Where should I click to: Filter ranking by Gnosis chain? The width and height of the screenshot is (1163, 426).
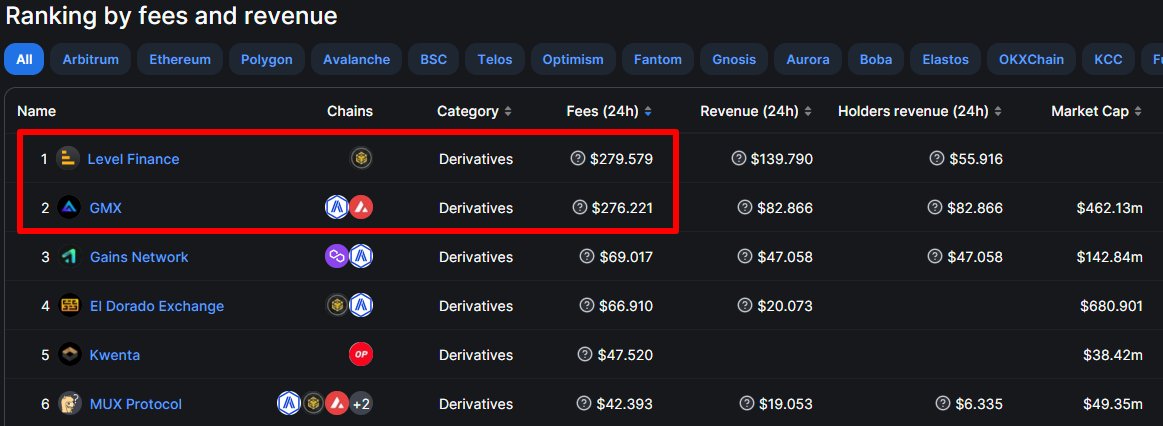734,59
